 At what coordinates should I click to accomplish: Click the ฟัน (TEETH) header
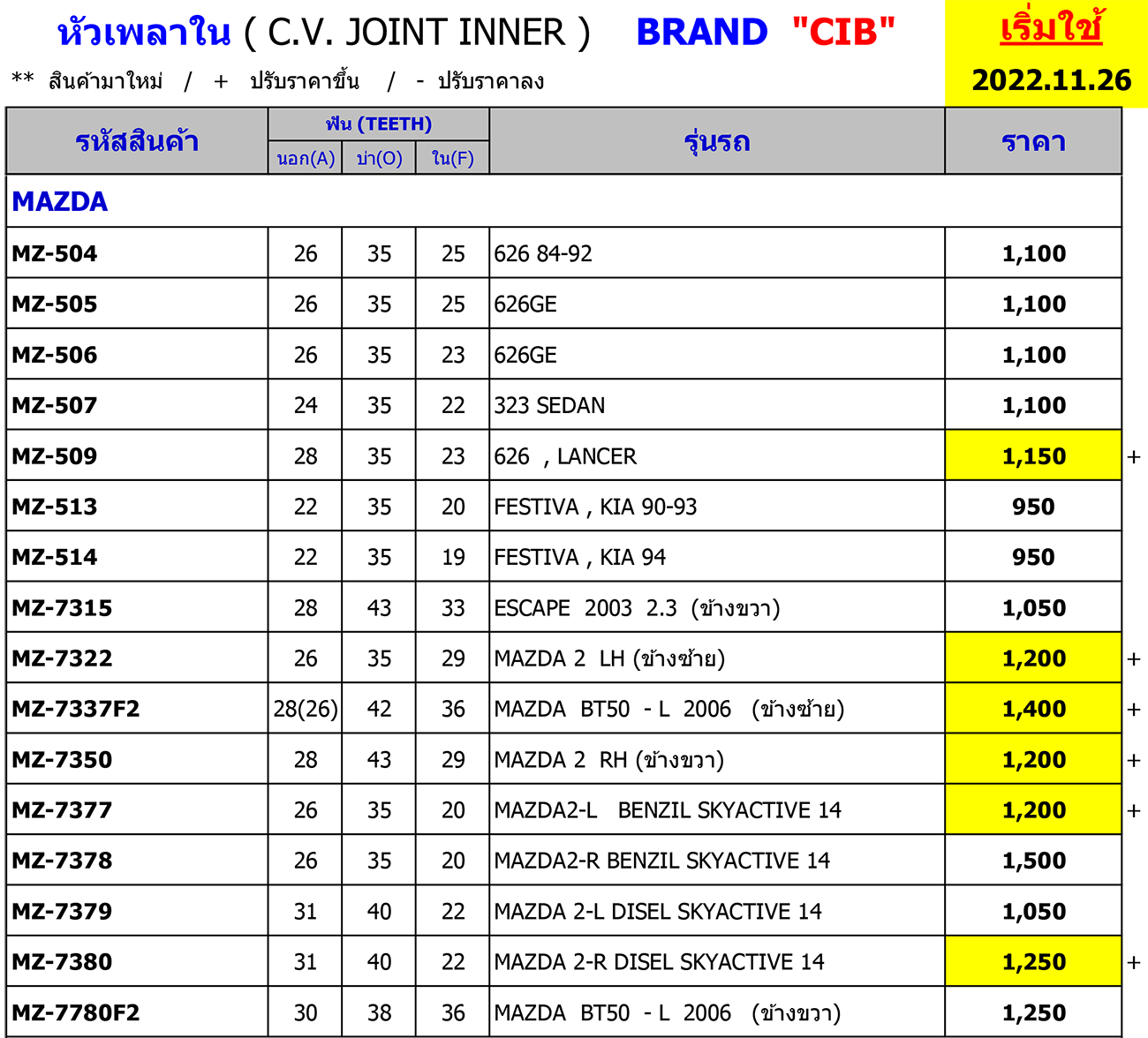pyautogui.click(x=379, y=124)
